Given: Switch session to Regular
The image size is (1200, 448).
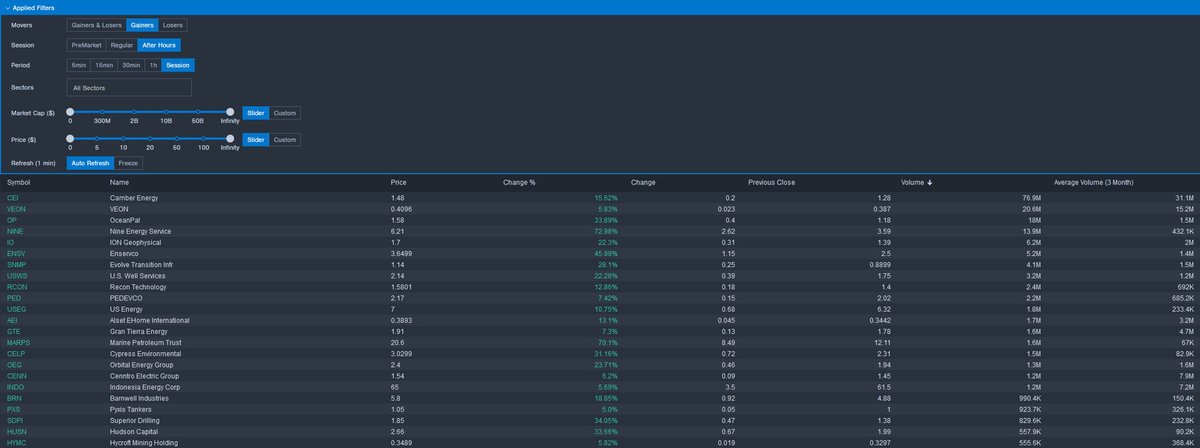Looking at the screenshot, I should [x=122, y=45].
